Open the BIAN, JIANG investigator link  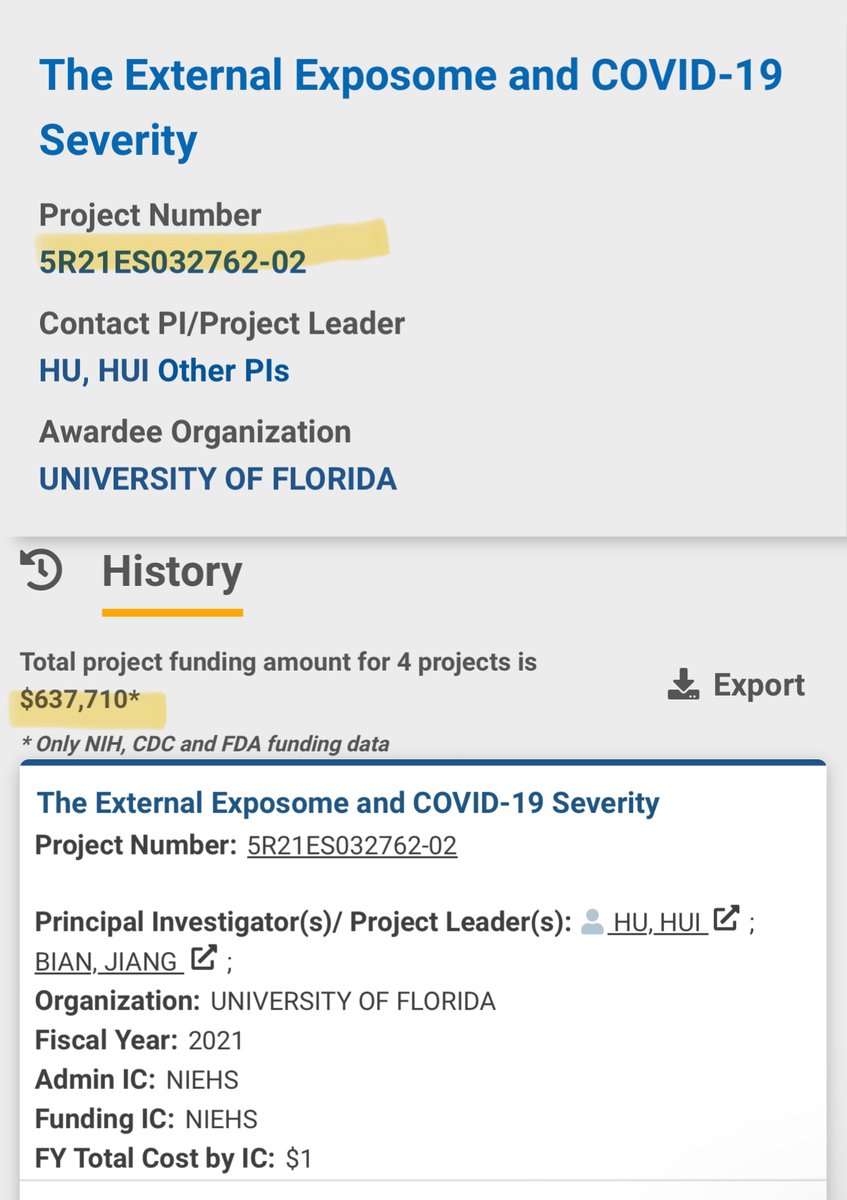click(x=108, y=962)
